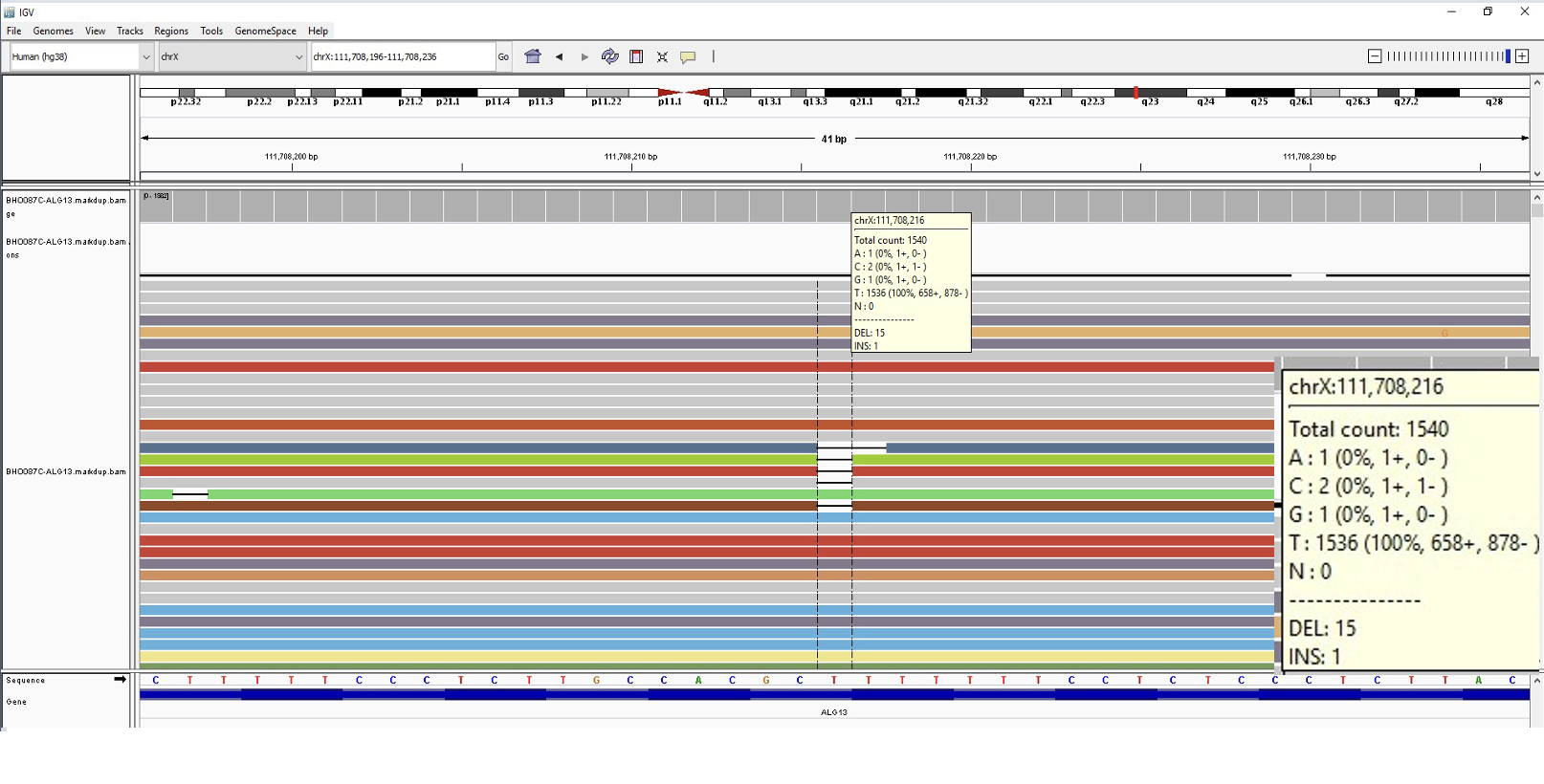Go back with the left arrow icon
Screen dimensions: 1544x784
(560, 57)
